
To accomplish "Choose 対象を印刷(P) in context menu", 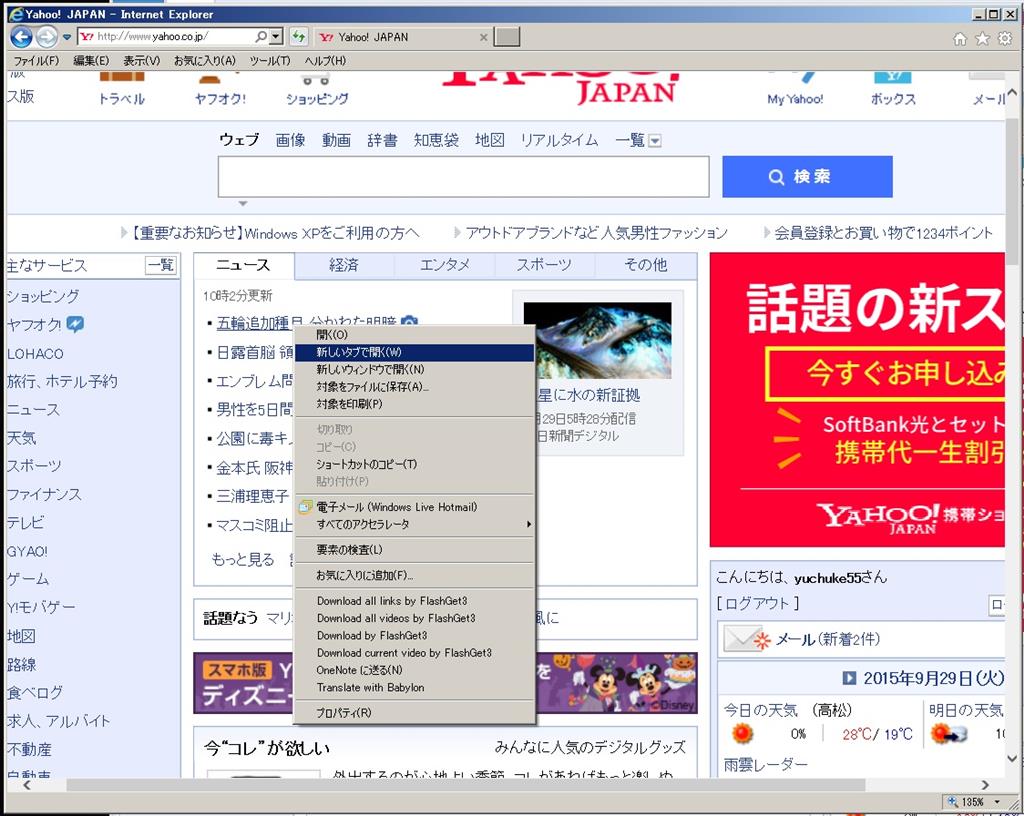I will [415, 404].
